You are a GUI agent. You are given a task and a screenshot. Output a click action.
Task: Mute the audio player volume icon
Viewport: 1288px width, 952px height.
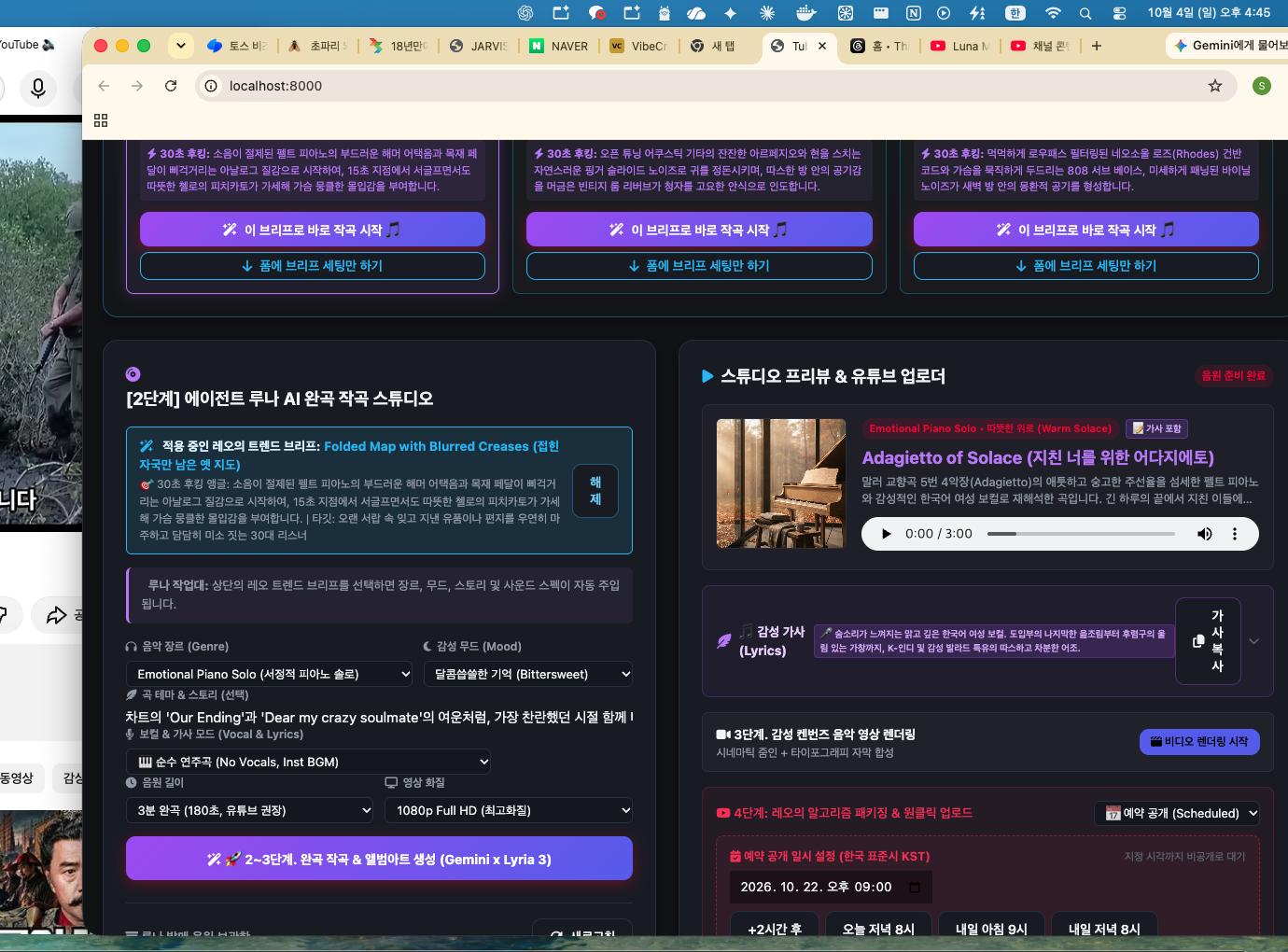[x=1205, y=534]
